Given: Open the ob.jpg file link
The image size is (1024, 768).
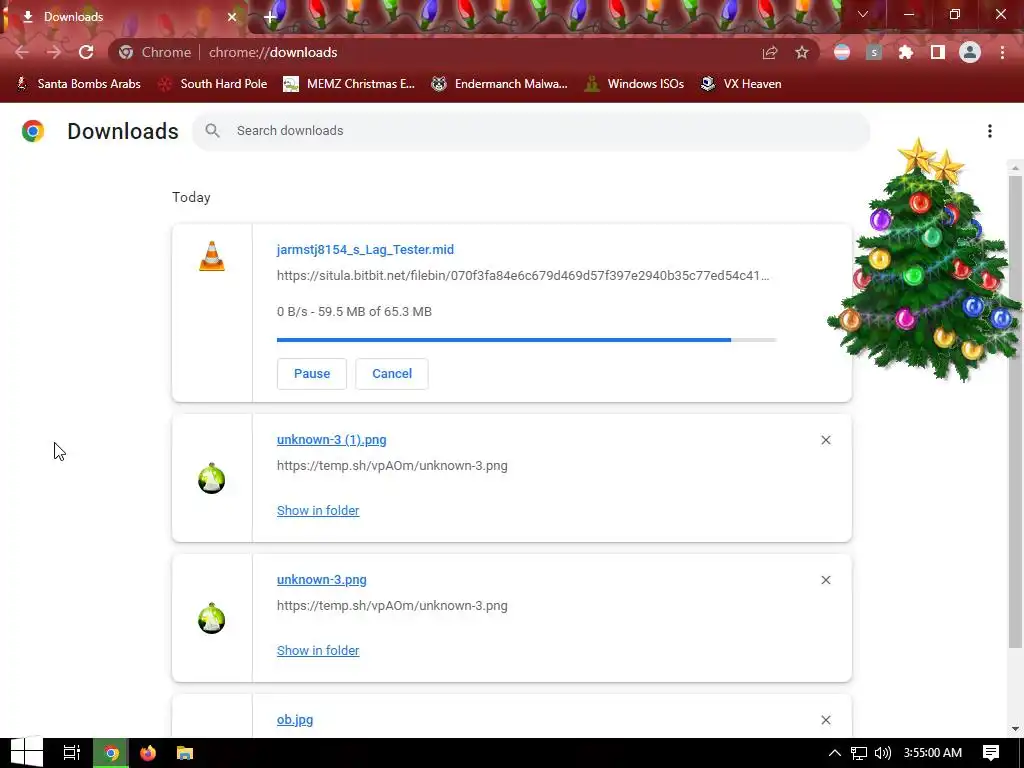Looking at the screenshot, I should click(295, 720).
